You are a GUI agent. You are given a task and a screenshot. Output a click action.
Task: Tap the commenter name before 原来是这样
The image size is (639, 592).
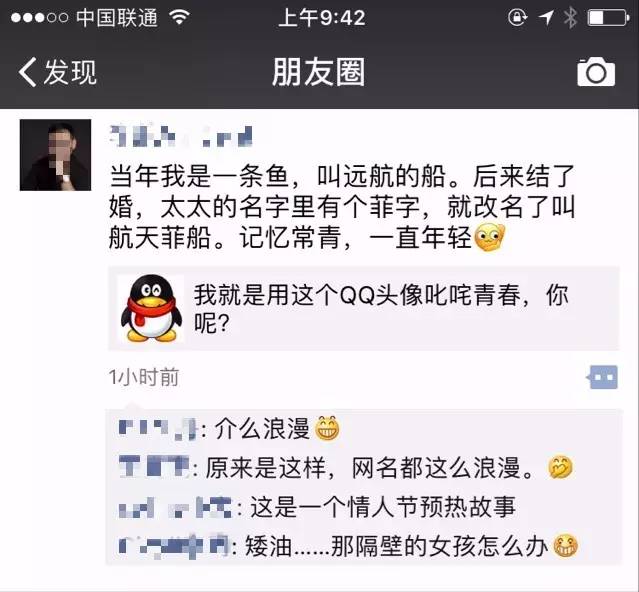[154, 467]
